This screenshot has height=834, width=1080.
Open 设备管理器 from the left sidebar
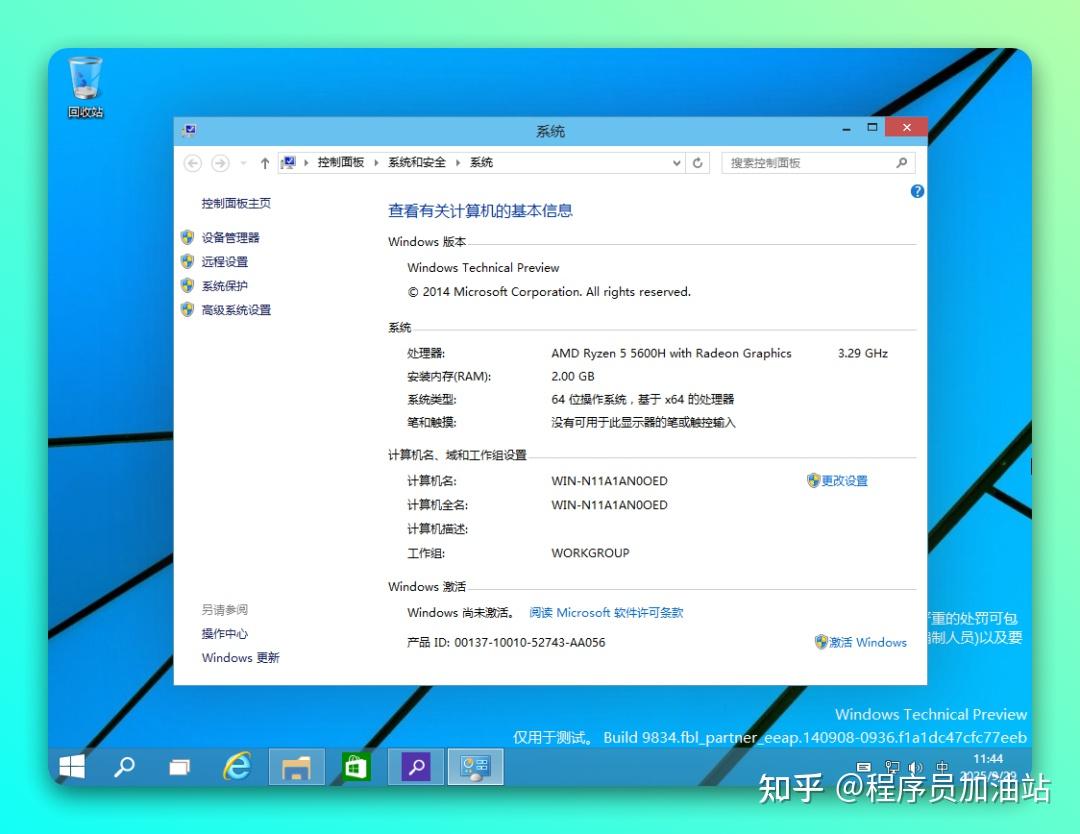[232, 238]
